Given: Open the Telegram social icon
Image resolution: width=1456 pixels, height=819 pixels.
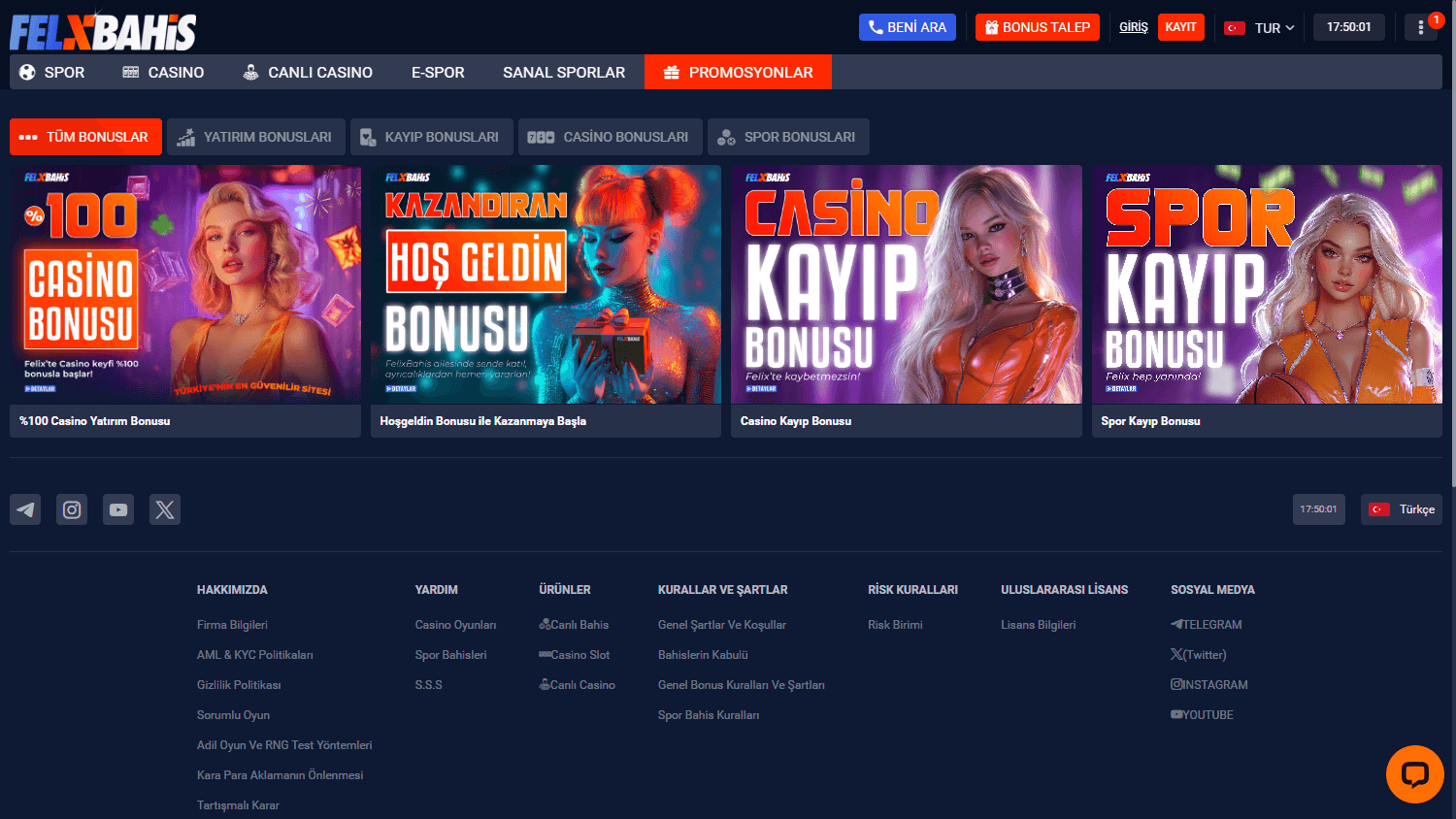Looking at the screenshot, I should (25, 509).
